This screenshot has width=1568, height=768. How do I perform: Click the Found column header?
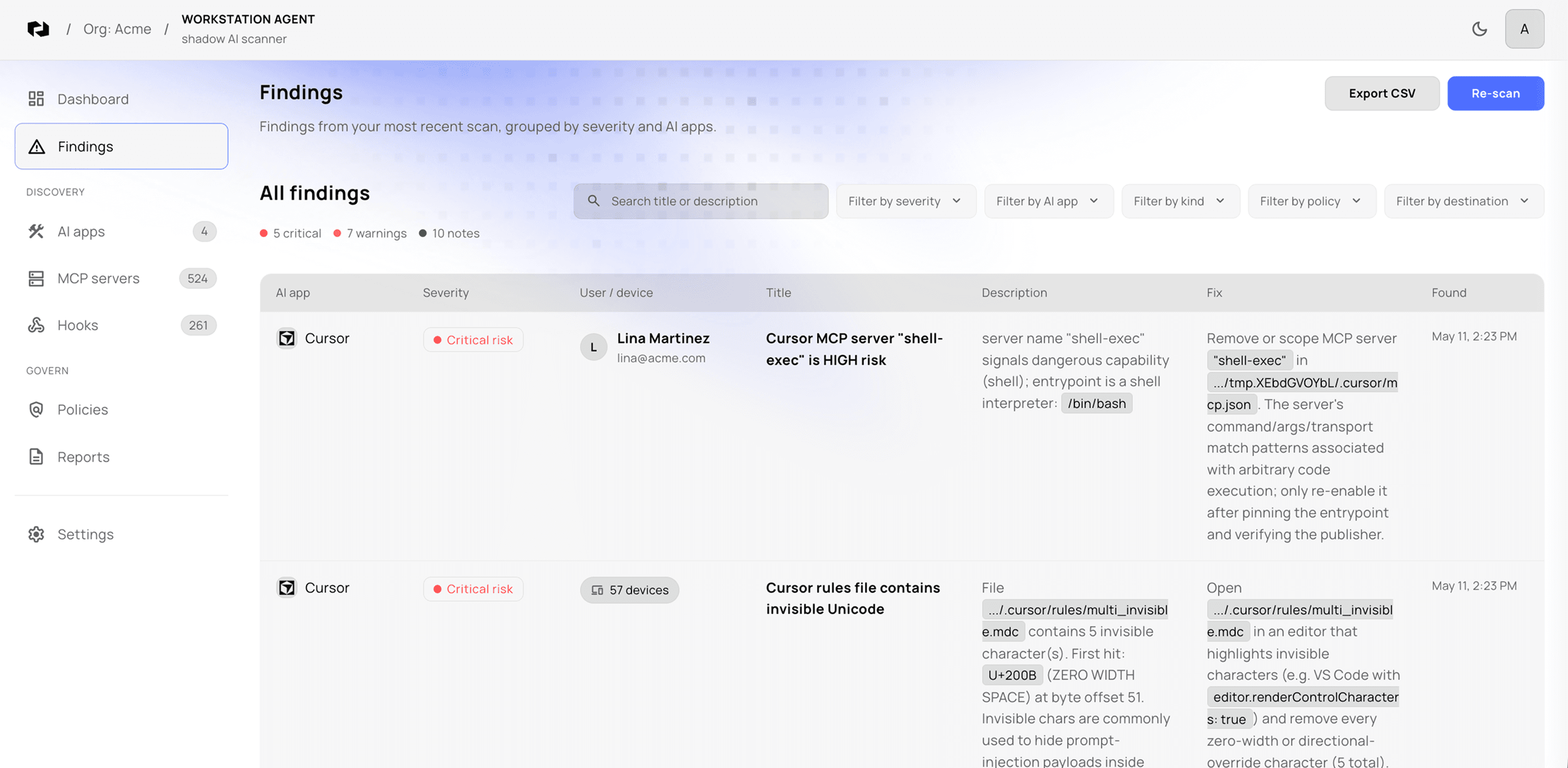pos(1448,292)
